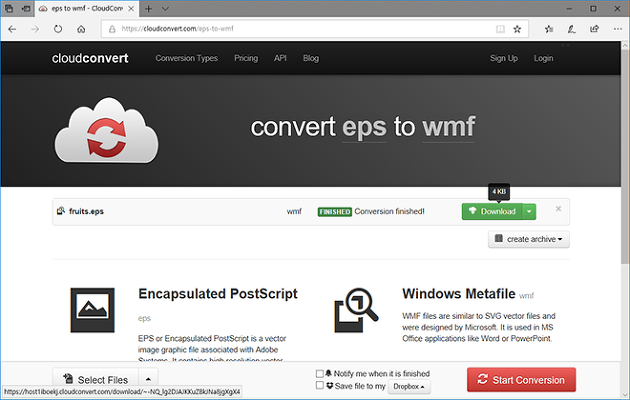Change source format eps in heading
Image resolution: width=630 pixels, height=400 pixels.
(x=364, y=127)
